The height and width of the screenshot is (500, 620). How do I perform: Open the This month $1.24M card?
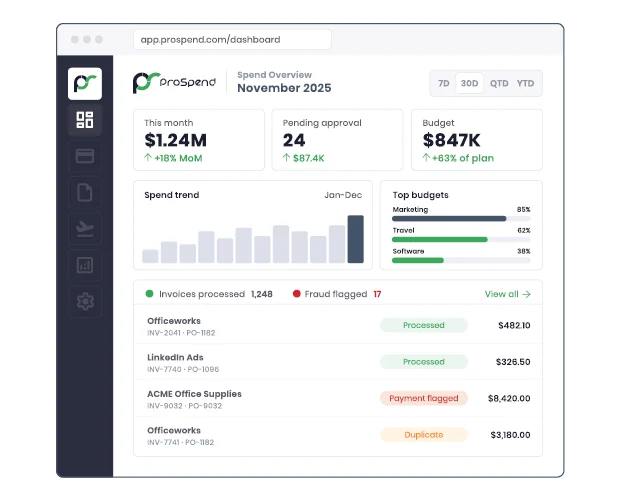pyautogui.click(x=199, y=140)
